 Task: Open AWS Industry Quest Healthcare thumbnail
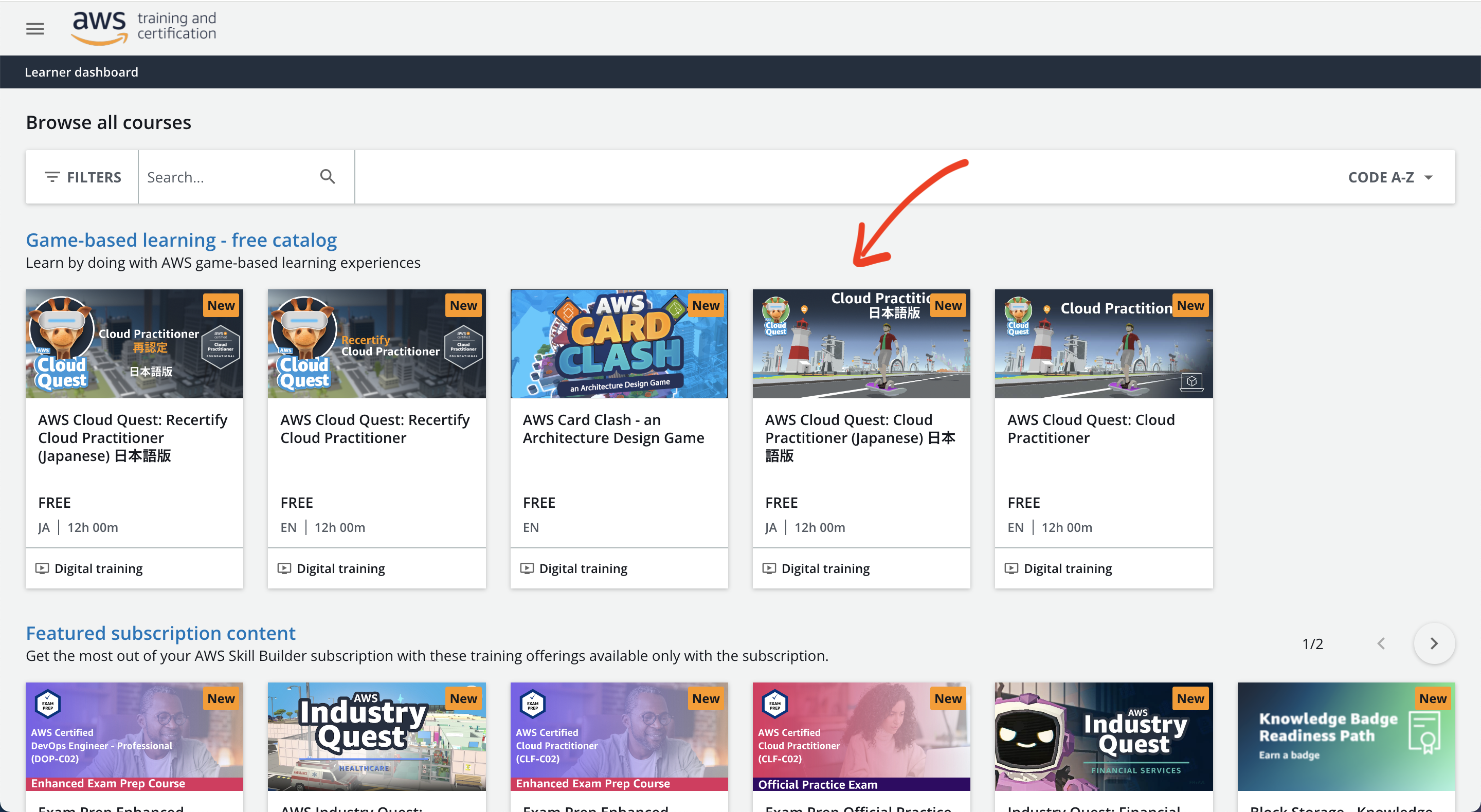coord(376,736)
